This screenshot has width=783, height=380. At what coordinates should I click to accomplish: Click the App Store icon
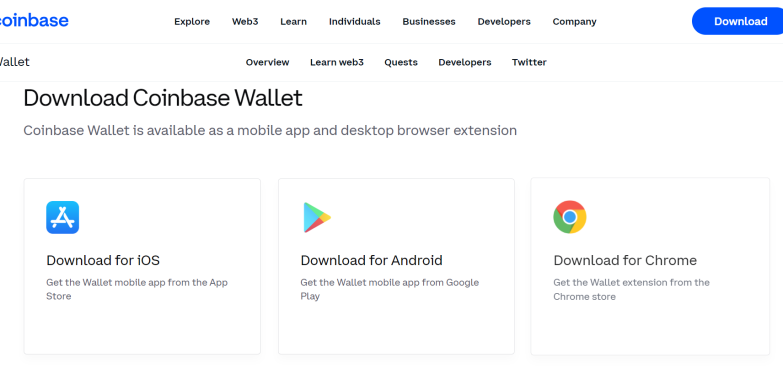62,217
